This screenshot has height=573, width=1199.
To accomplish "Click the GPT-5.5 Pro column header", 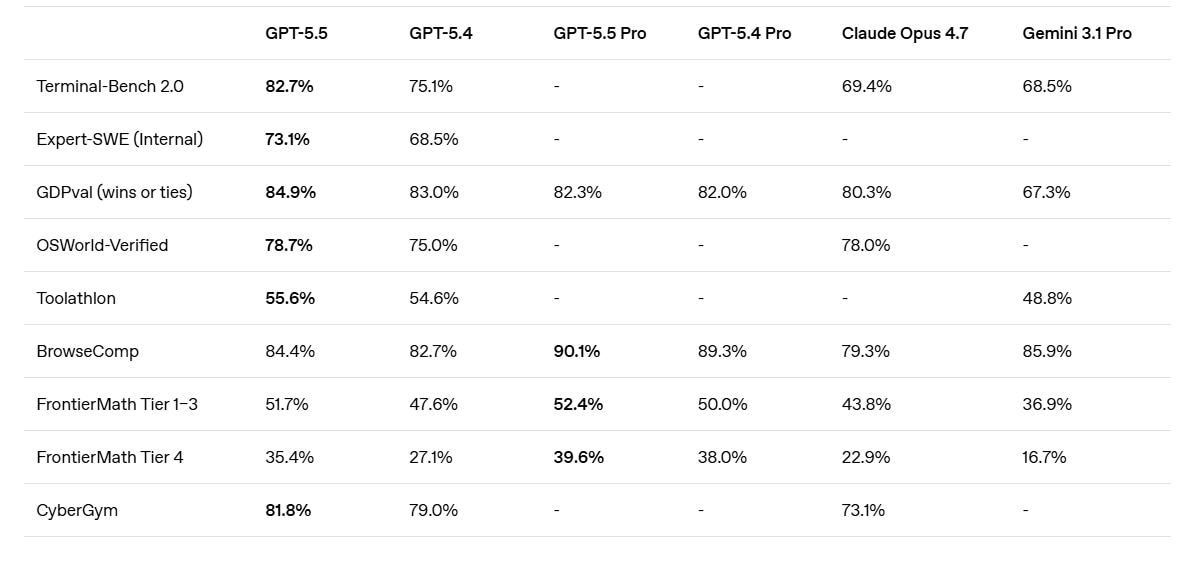I will coord(600,33).
